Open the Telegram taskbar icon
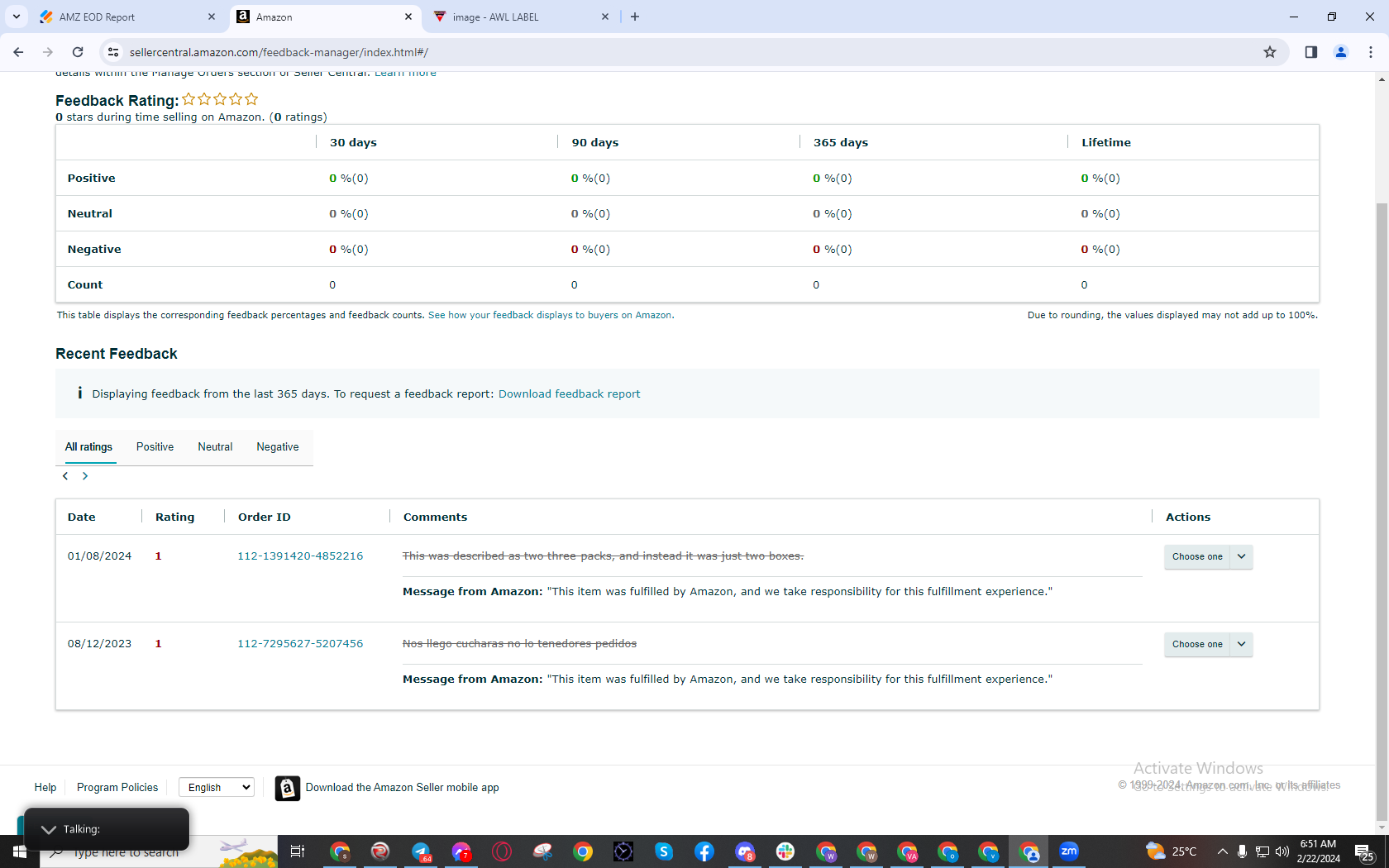 point(421,851)
